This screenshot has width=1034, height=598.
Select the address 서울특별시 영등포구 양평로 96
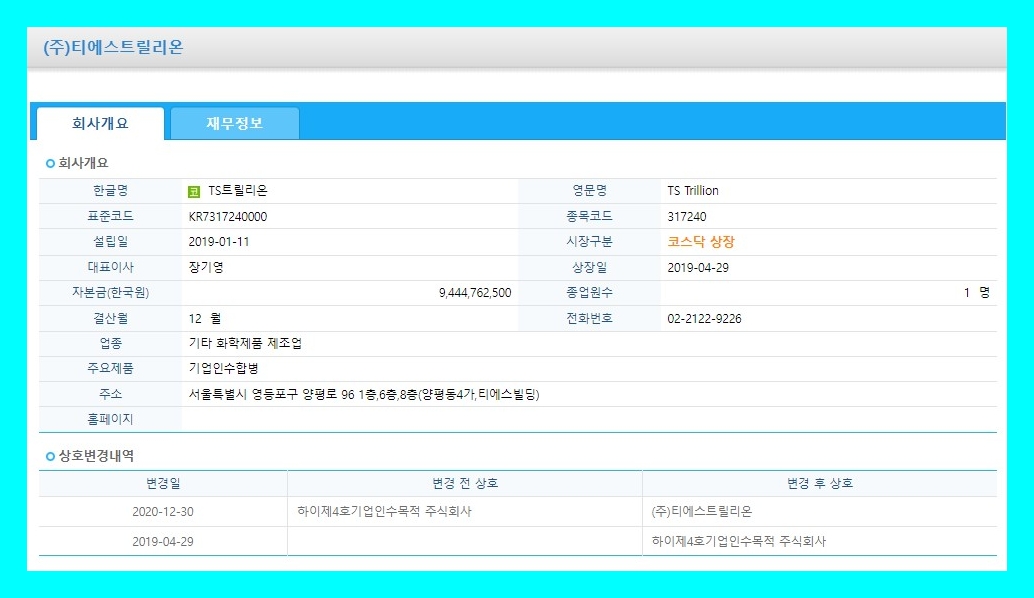[x=272, y=394]
